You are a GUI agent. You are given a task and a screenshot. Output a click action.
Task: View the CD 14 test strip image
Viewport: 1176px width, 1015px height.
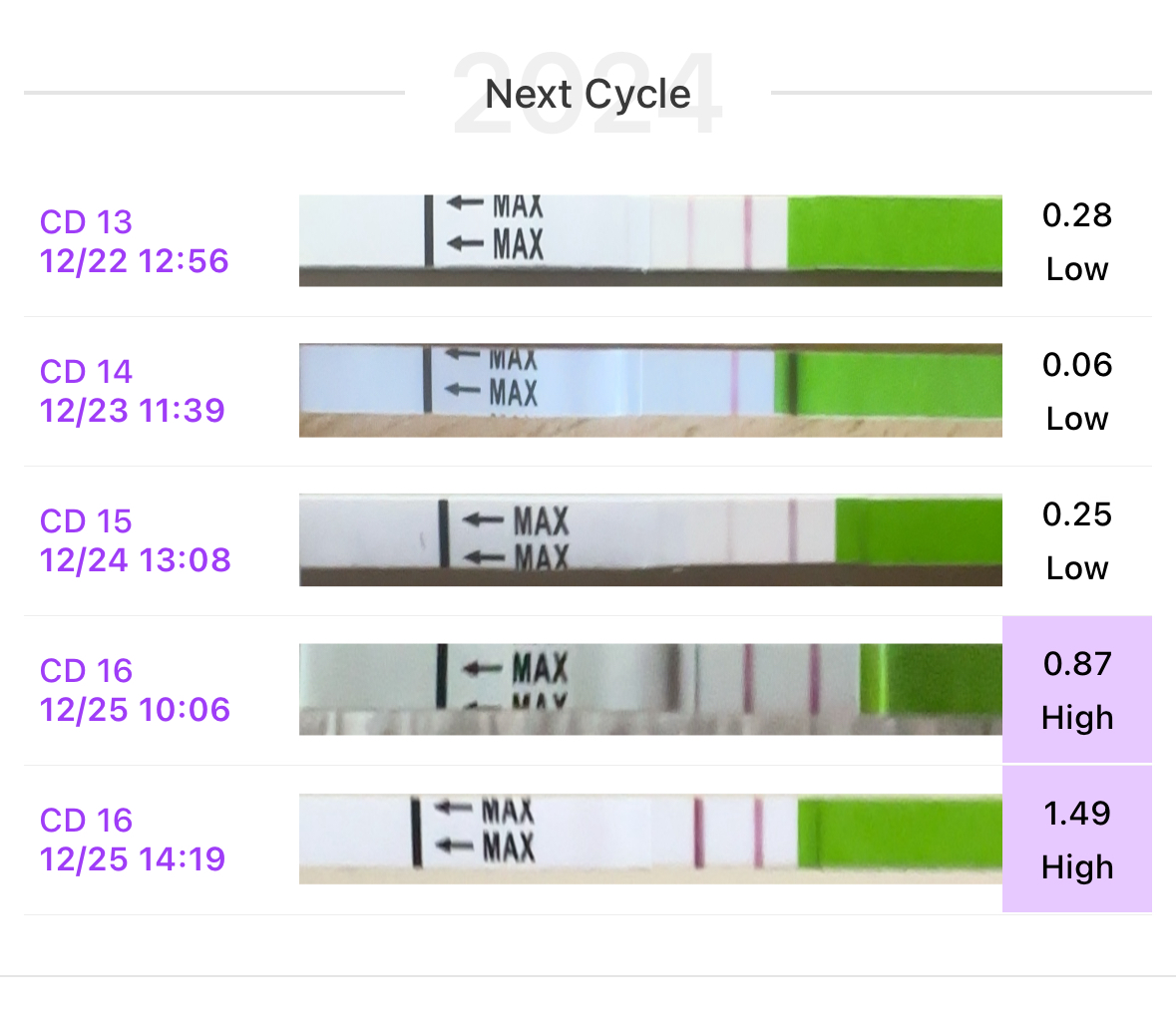pos(650,391)
